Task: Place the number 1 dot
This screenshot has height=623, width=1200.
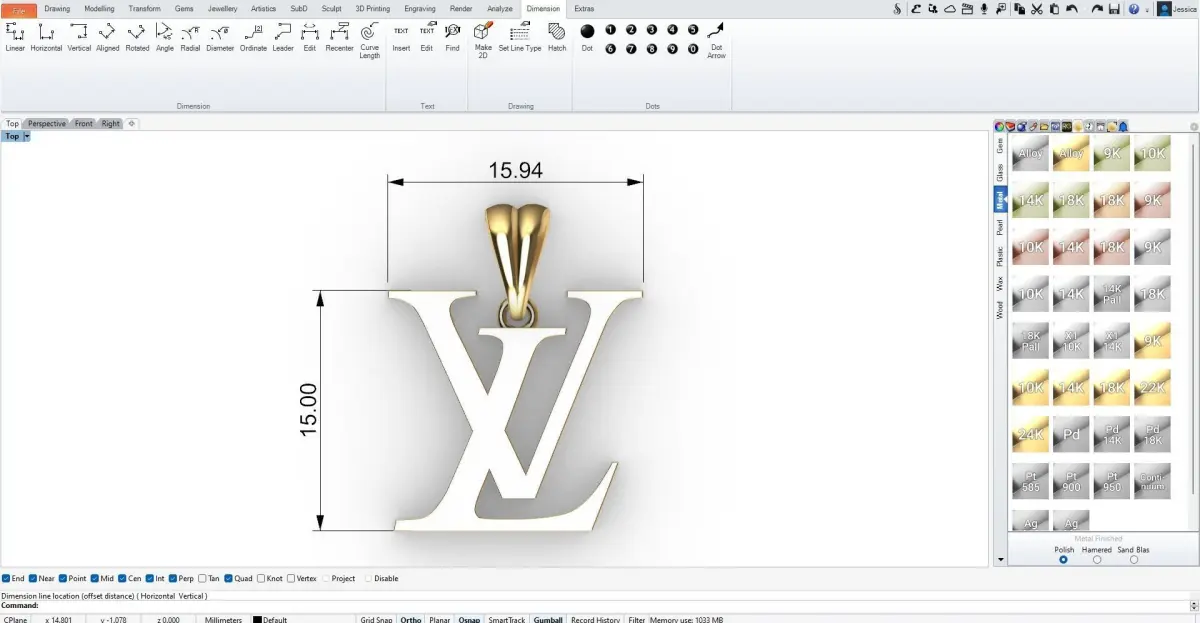Action: click(x=611, y=30)
